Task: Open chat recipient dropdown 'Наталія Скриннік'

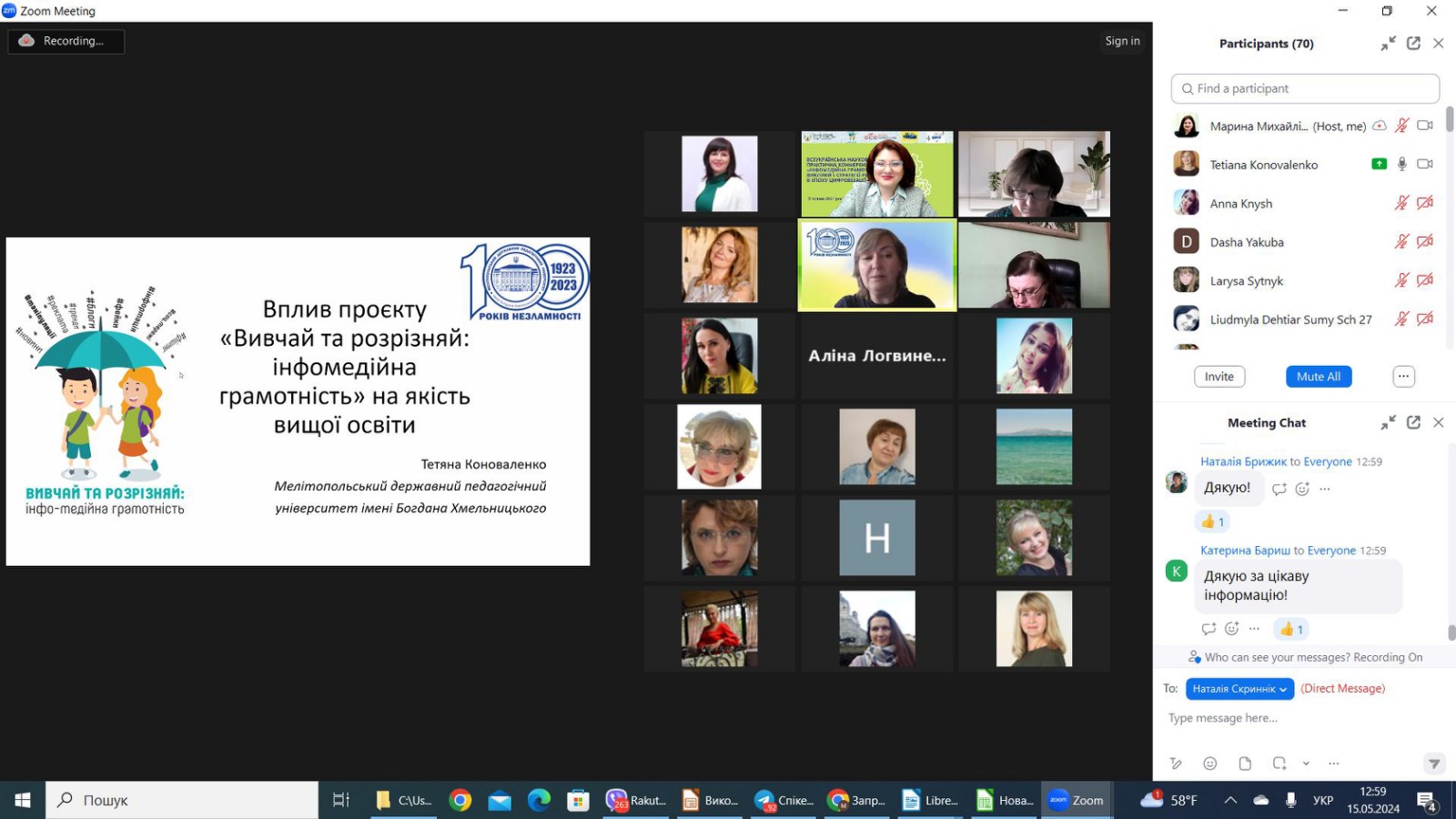Action: click(1239, 689)
